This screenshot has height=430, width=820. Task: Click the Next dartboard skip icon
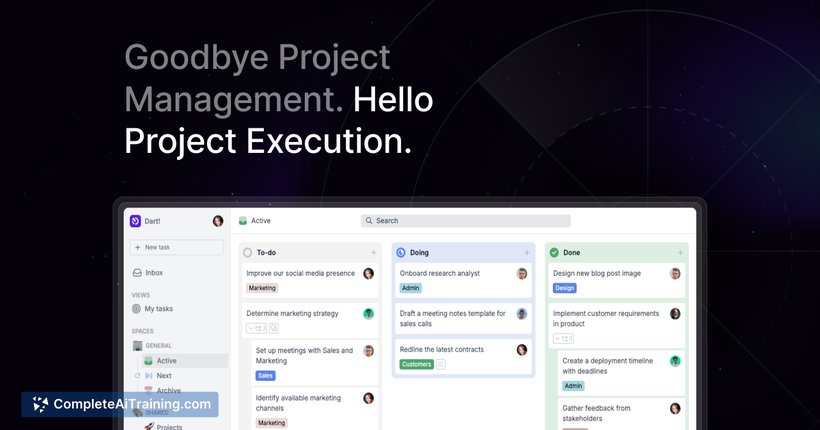click(149, 376)
